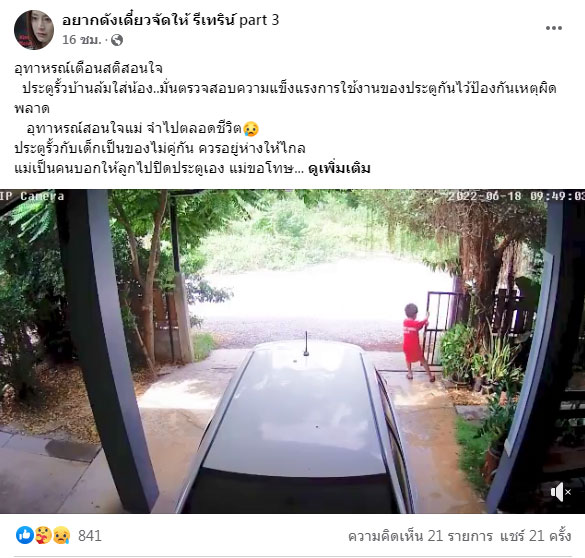The height and width of the screenshot is (558, 585).
Task: Click the sad crying reaction icon
Action: 61,536
